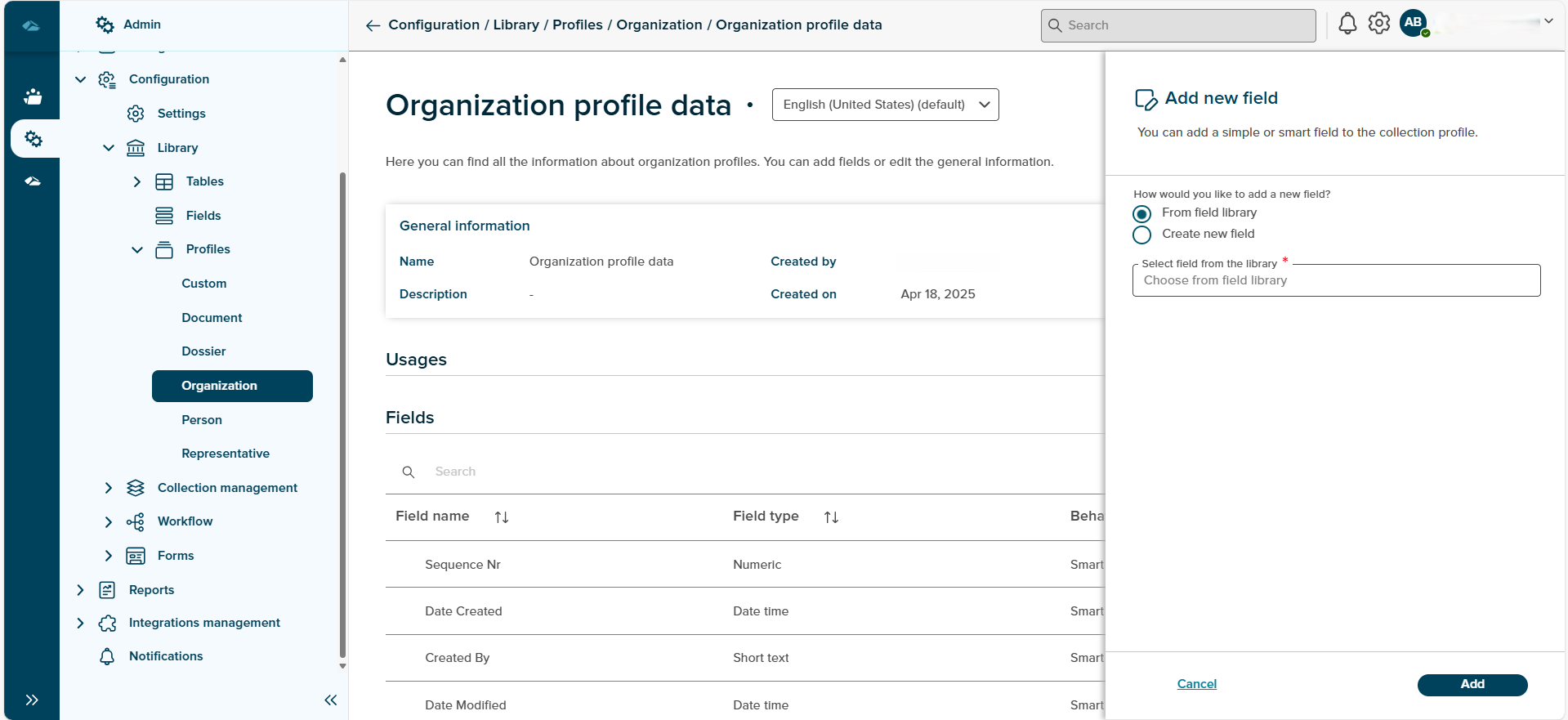Click the cloud logo at top of rail
The height and width of the screenshot is (720, 1568).
(x=31, y=25)
